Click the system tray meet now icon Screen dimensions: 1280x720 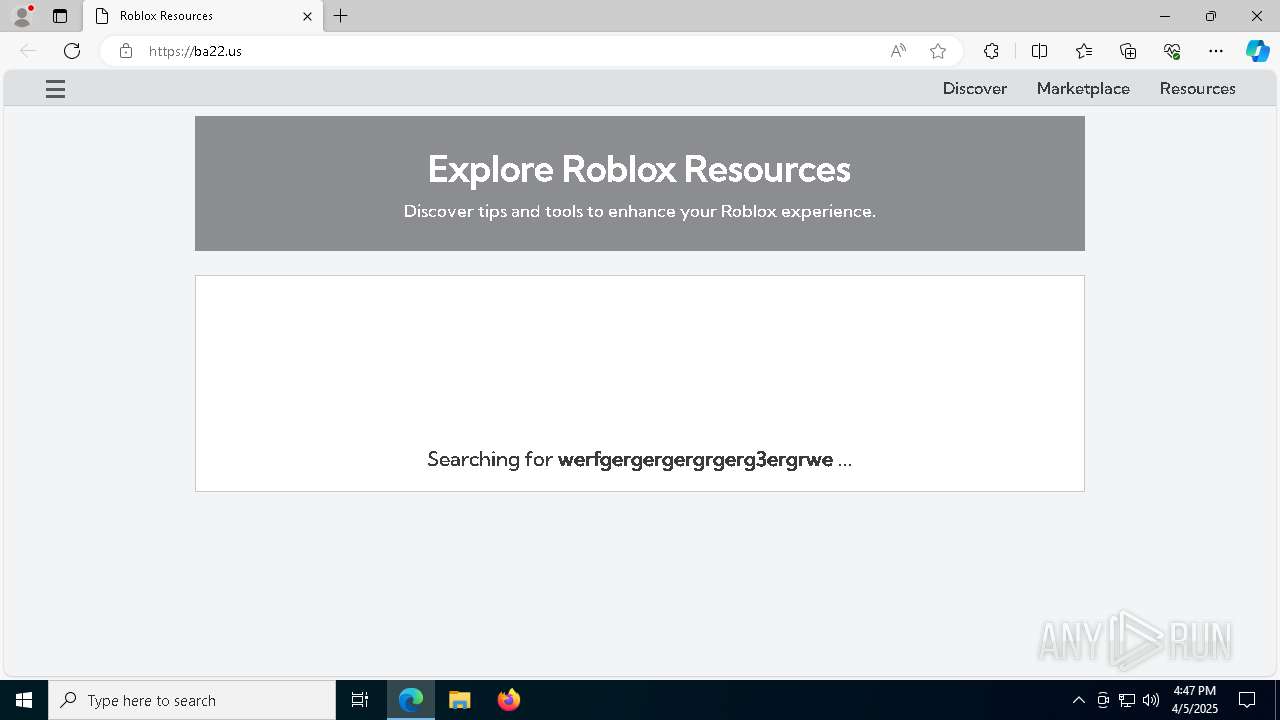(x=1103, y=700)
